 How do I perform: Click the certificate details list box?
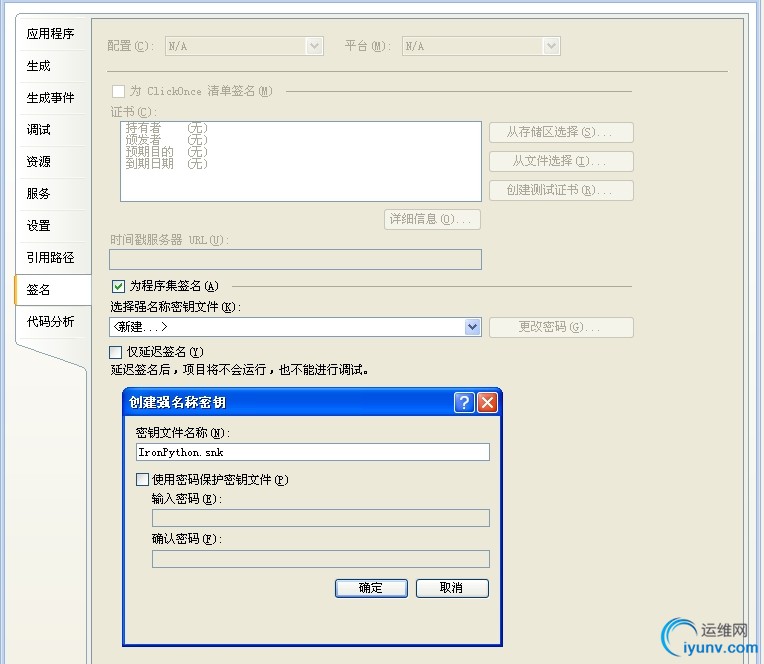(x=301, y=161)
